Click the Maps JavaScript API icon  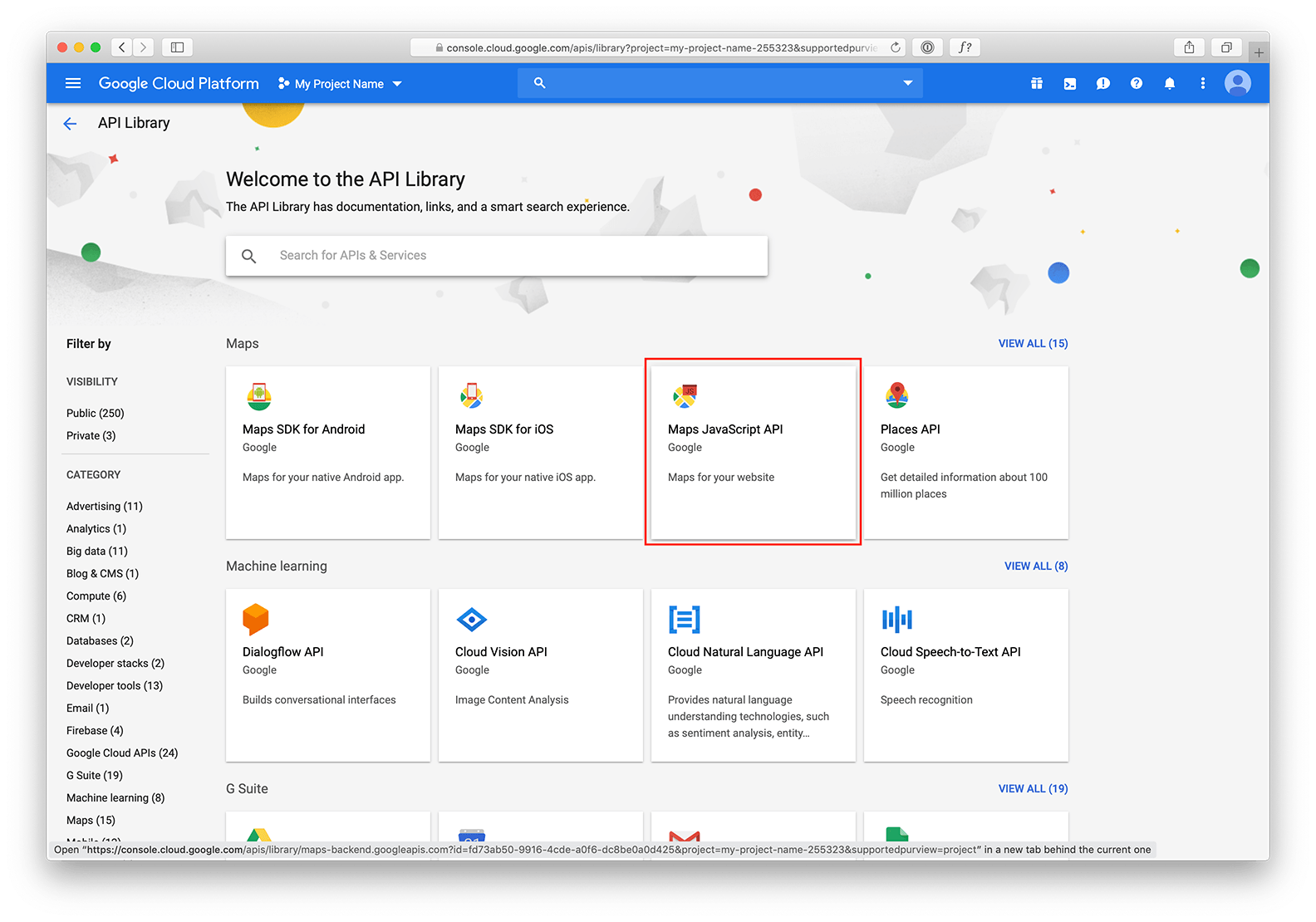685,396
